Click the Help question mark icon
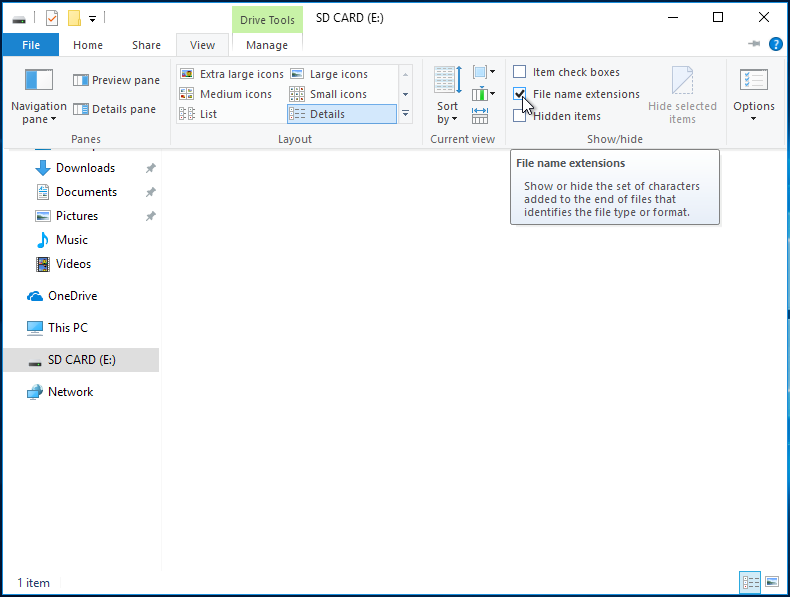790x597 pixels. pos(775,45)
